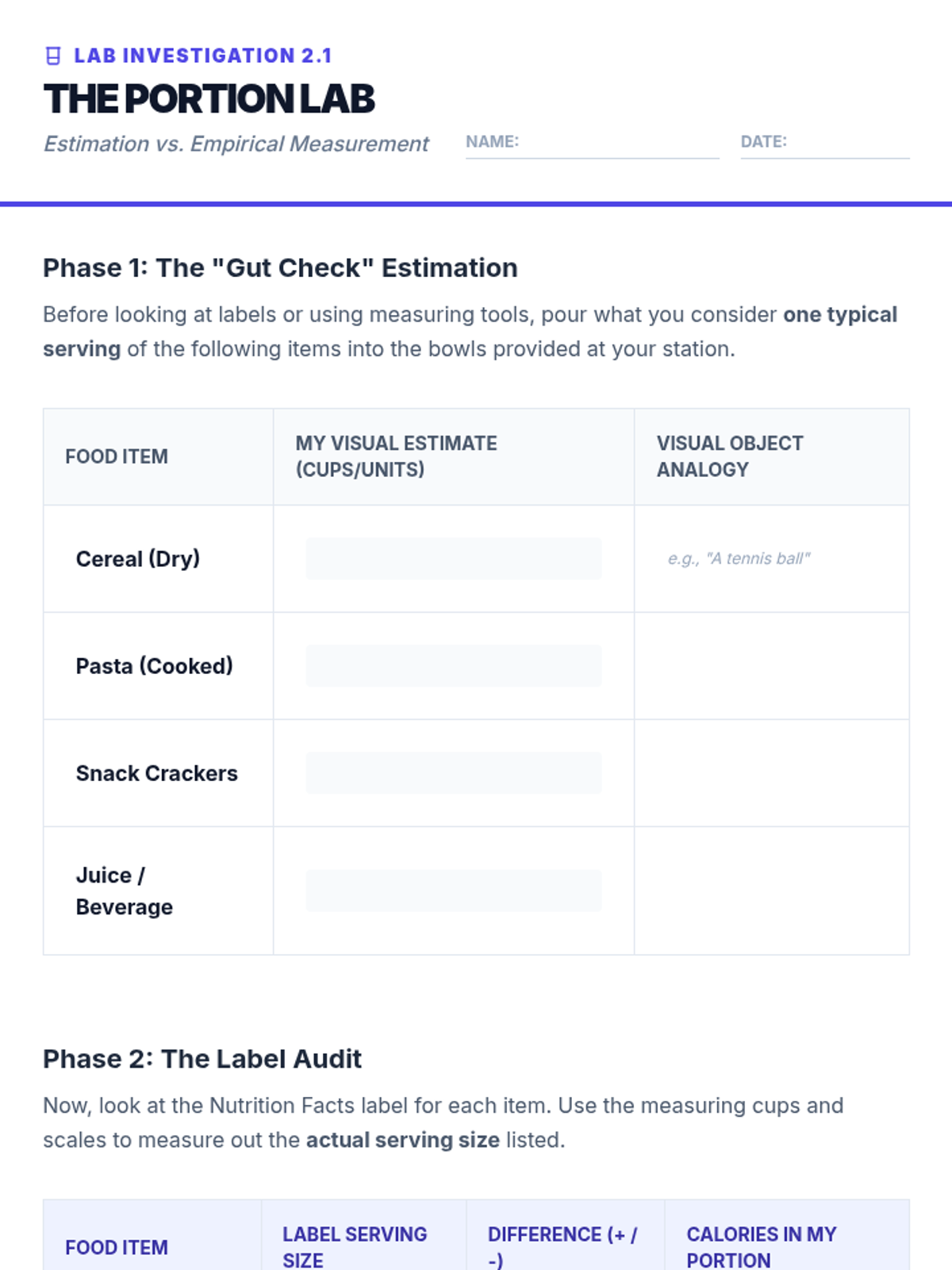This screenshot has height=1270, width=952.
Task: Click the Phase 1 "Gut Check" Estimation heading
Action: point(280,268)
